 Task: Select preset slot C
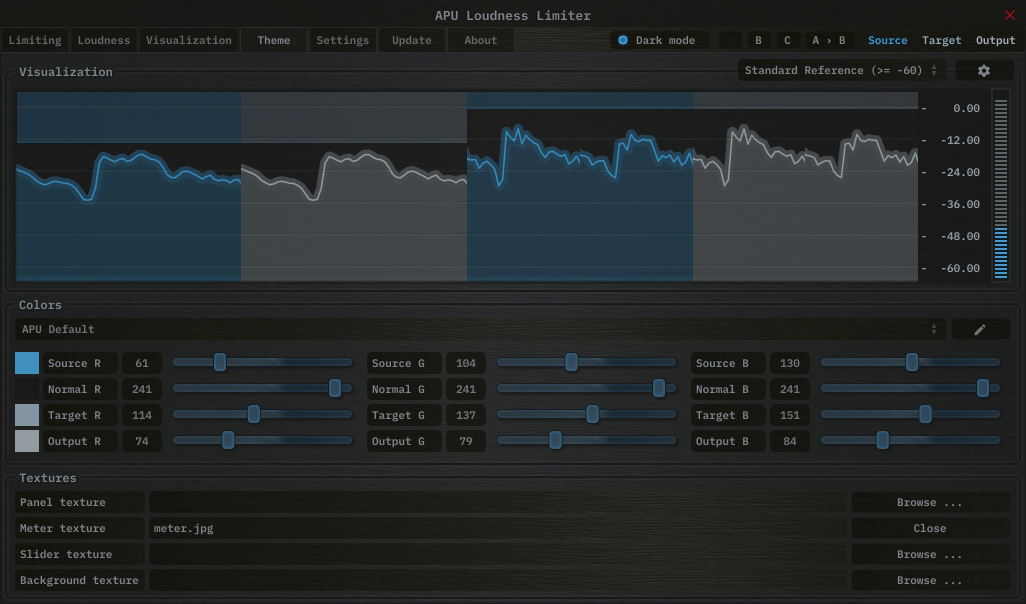tap(787, 41)
